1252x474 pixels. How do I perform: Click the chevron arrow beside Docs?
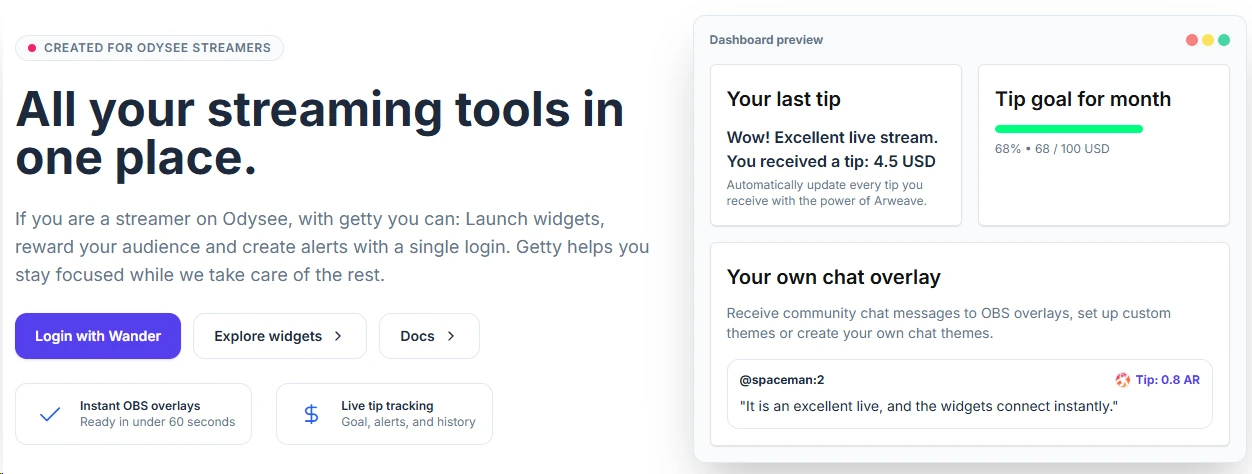pos(451,336)
